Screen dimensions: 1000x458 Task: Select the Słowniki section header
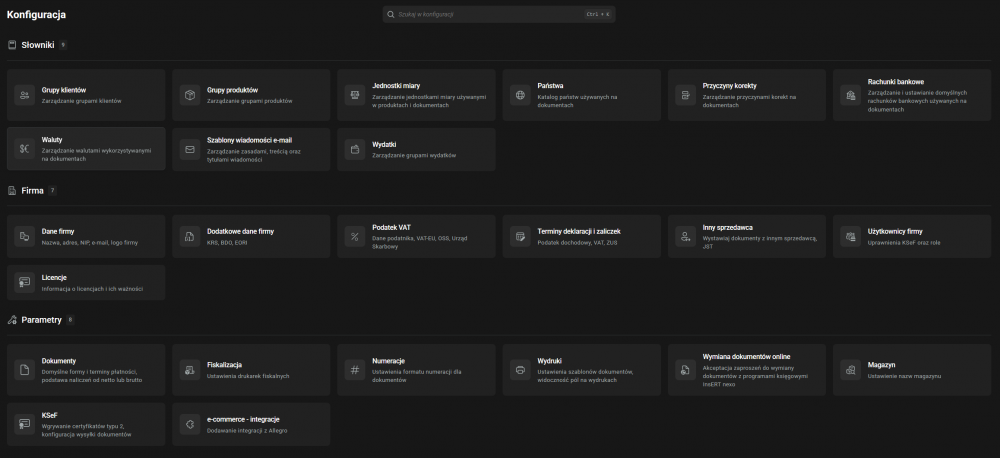38,45
